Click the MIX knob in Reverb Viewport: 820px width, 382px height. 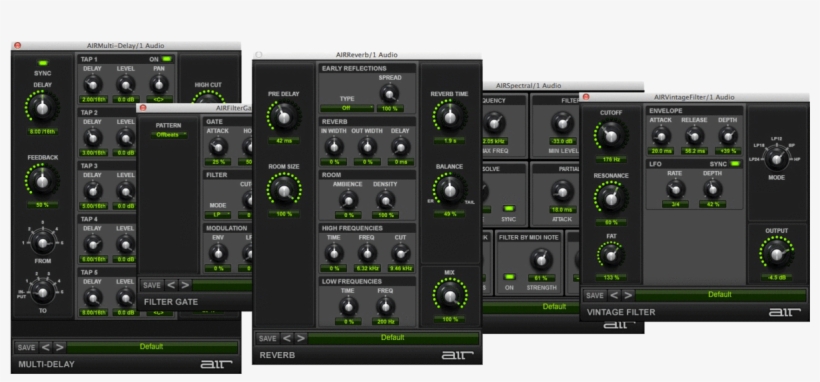pyautogui.click(x=449, y=296)
